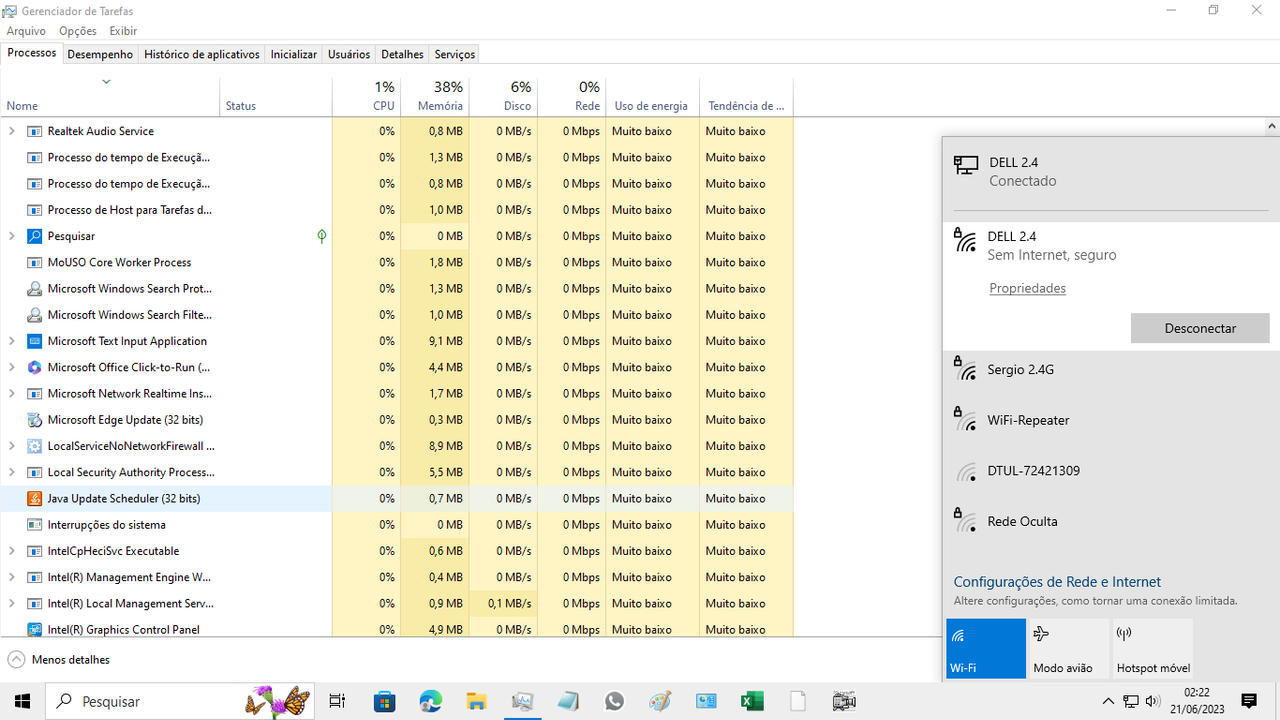Sort by Uso de energia column header

(x=652, y=96)
